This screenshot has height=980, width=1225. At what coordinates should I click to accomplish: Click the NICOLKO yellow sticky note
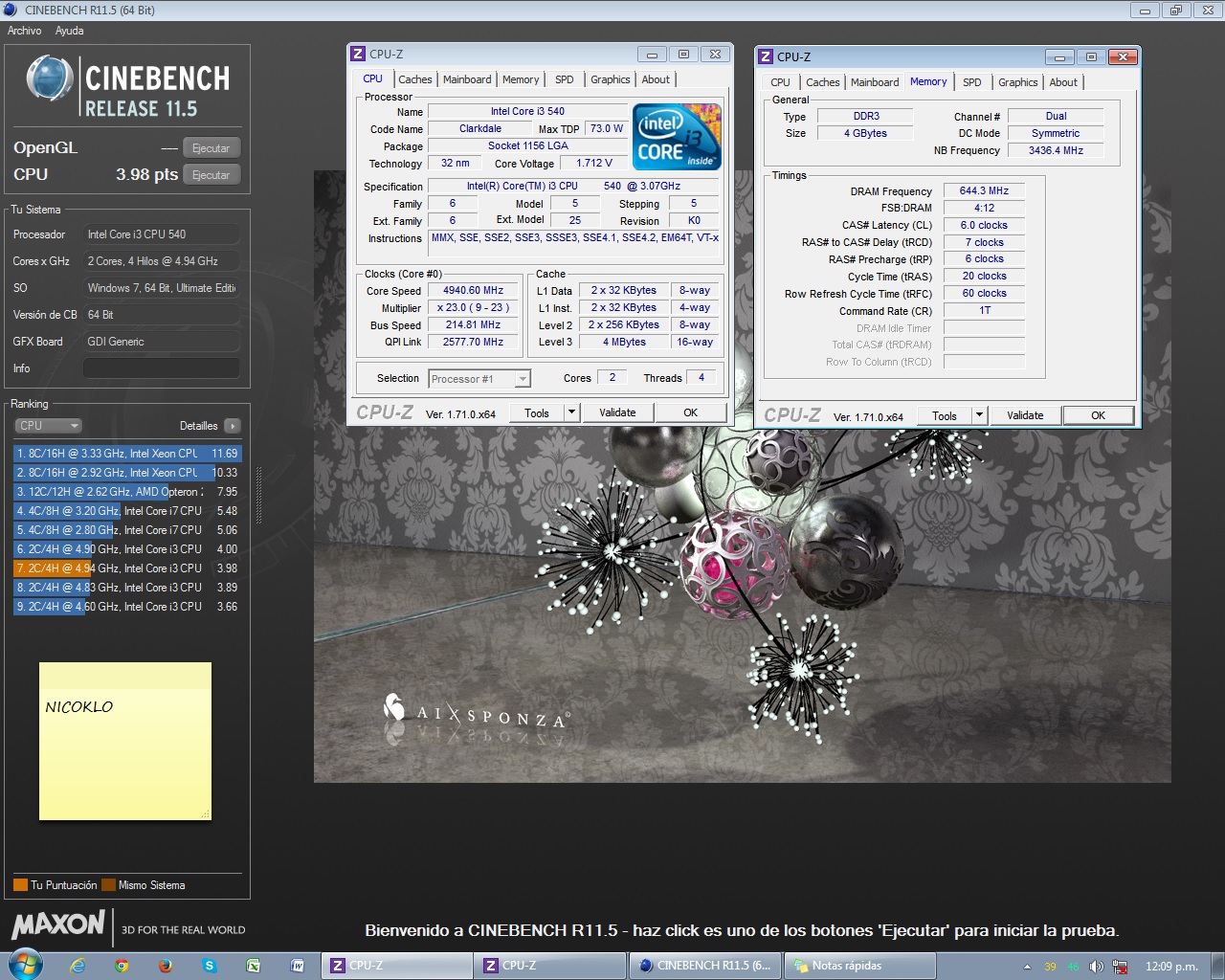[x=125, y=742]
